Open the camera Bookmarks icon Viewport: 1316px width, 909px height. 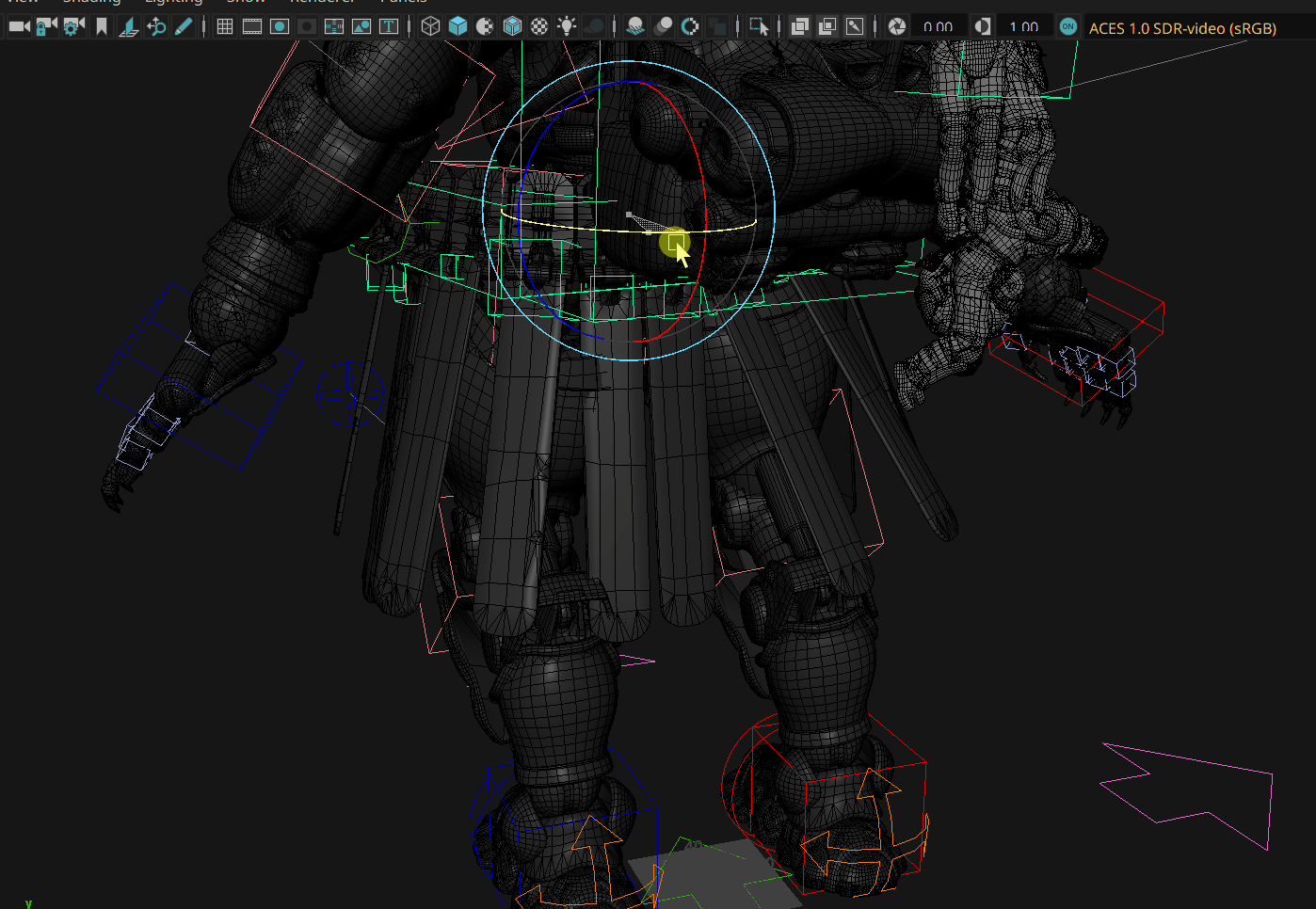[x=102, y=26]
